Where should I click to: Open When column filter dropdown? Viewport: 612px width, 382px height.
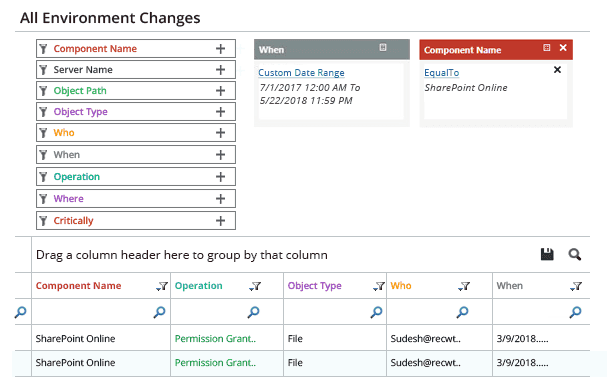[576, 286]
